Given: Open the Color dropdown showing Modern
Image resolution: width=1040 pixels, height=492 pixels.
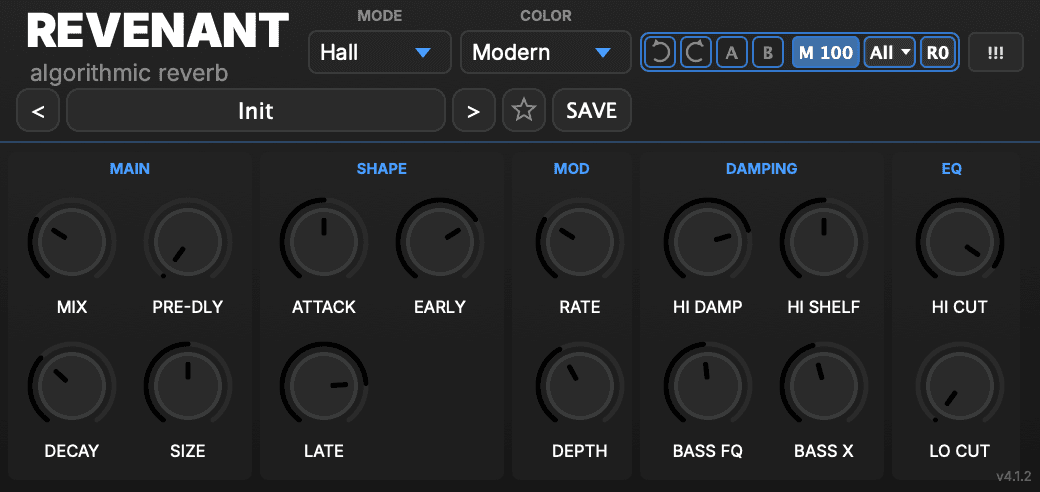Looking at the screenshot, I should (x=545, y=52).
